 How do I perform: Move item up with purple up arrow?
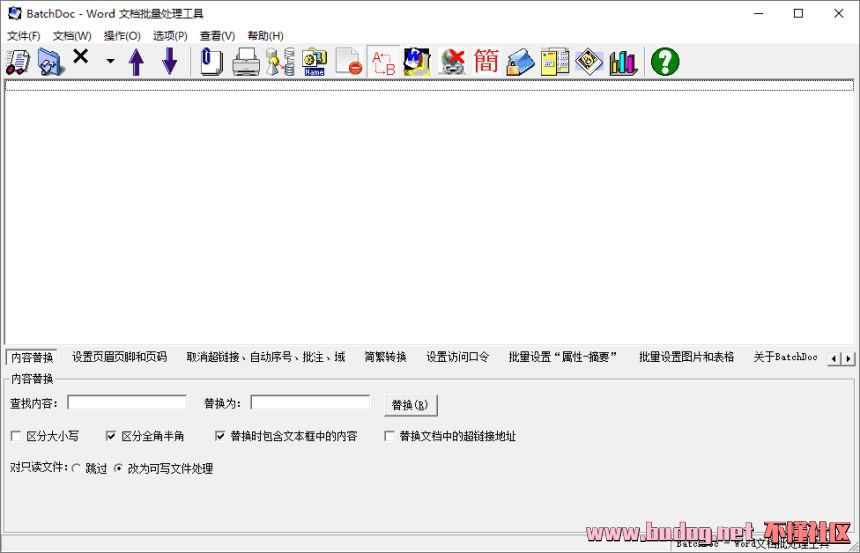coord(136,61)
